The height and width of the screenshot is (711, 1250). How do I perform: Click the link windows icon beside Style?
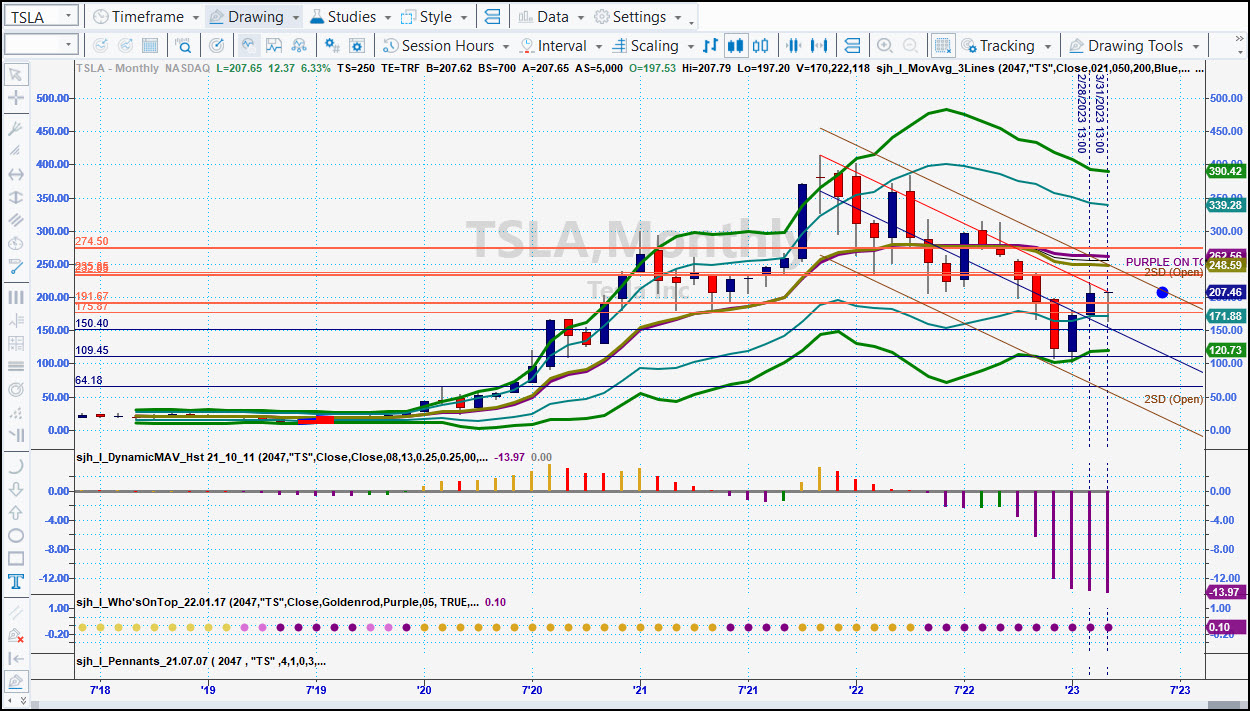491,17
